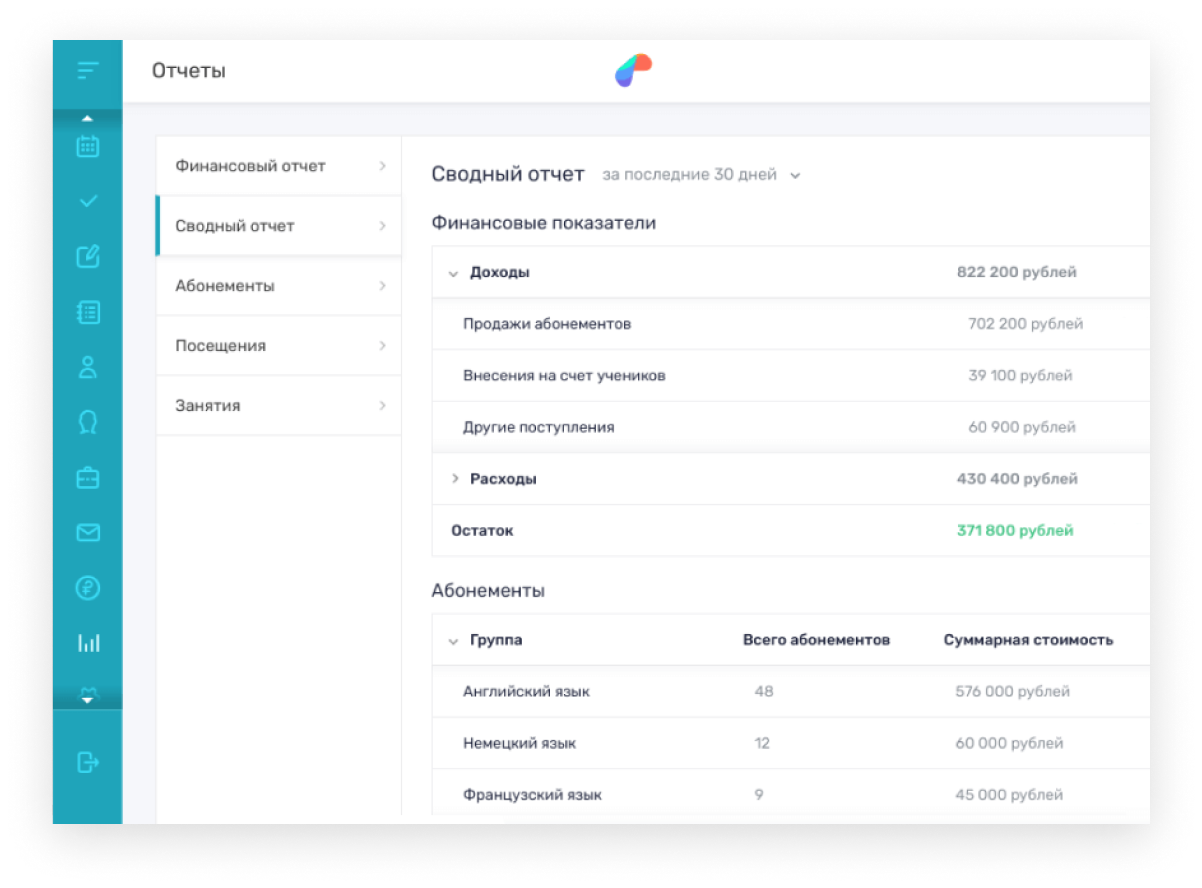Click the 371 800 рублей balance value
This screenshot has width=1202, height=888.
point(1015,531)
